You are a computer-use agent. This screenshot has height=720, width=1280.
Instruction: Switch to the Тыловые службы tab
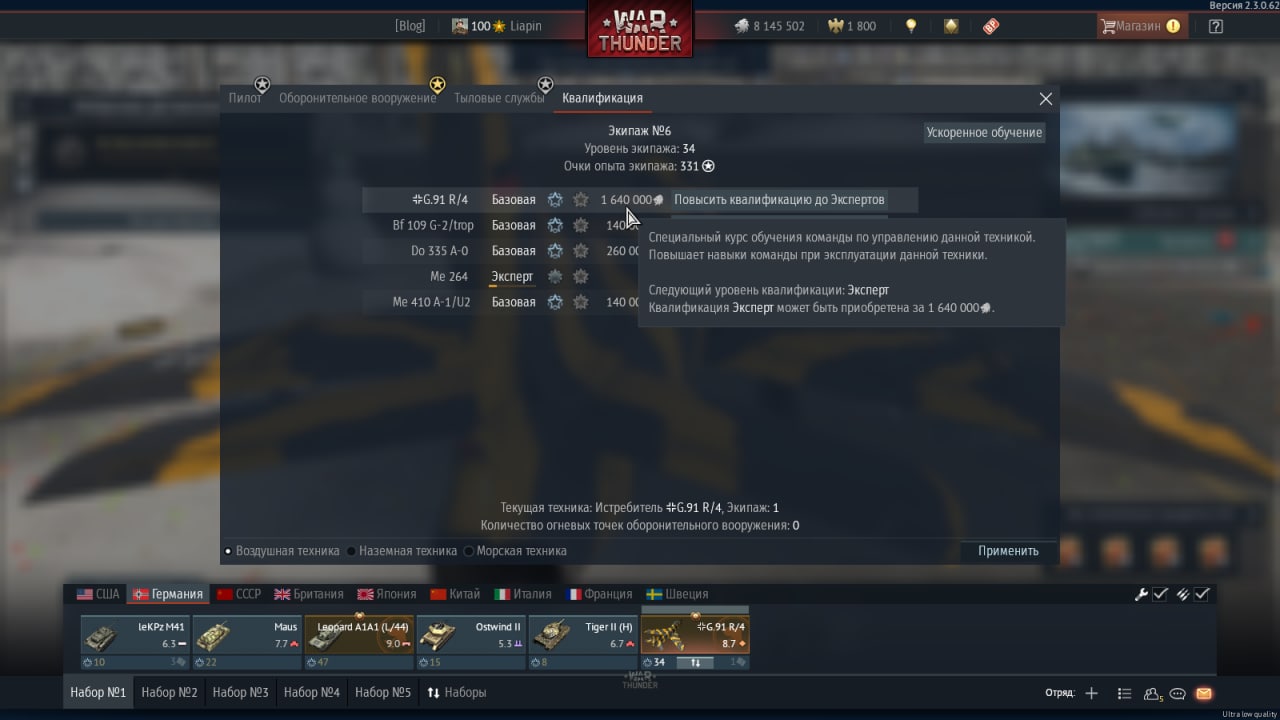click(x=499, y=98)
